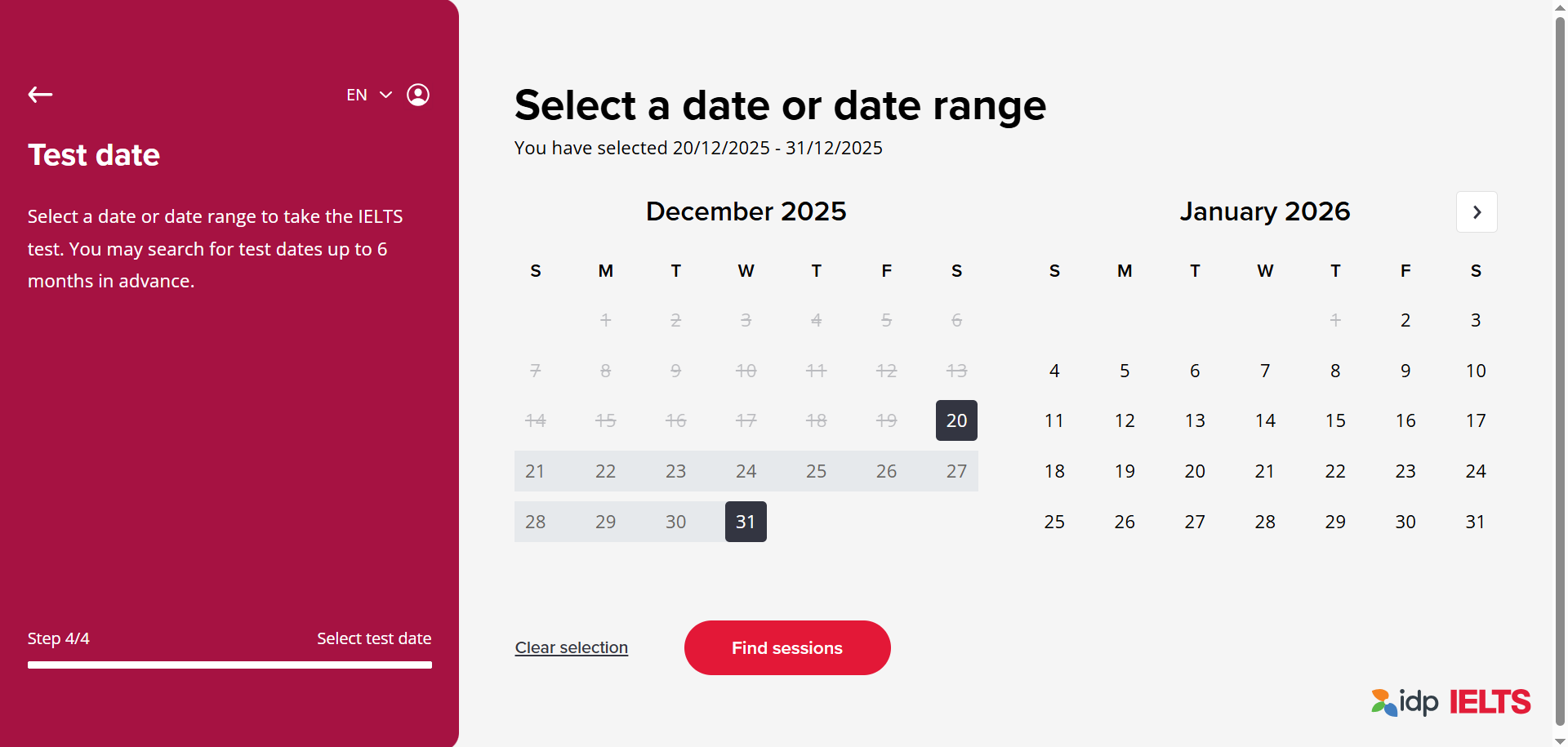This screenshot has height=747, width=1568.
Task: Pick December 25 in the calendar
Action: pyautogui.click(x=816, y=471)
